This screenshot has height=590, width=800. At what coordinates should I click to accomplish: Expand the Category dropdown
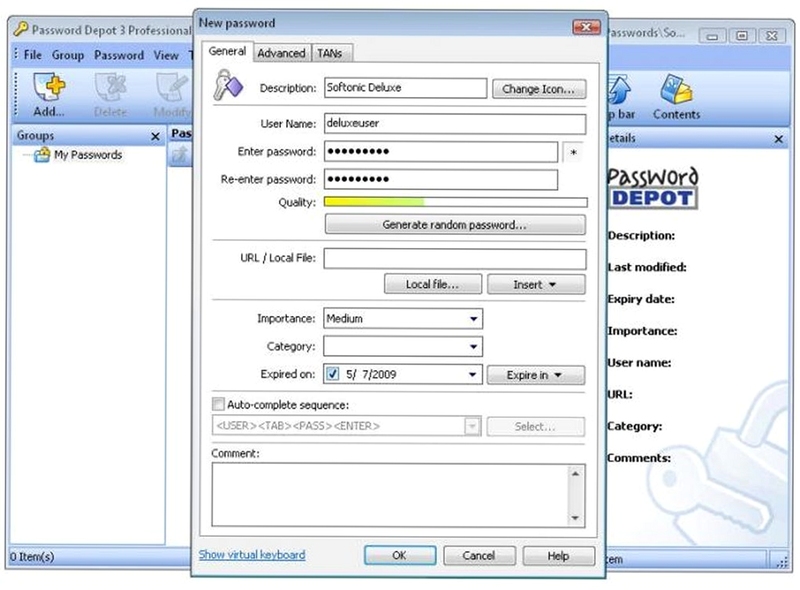click(473, 347)
